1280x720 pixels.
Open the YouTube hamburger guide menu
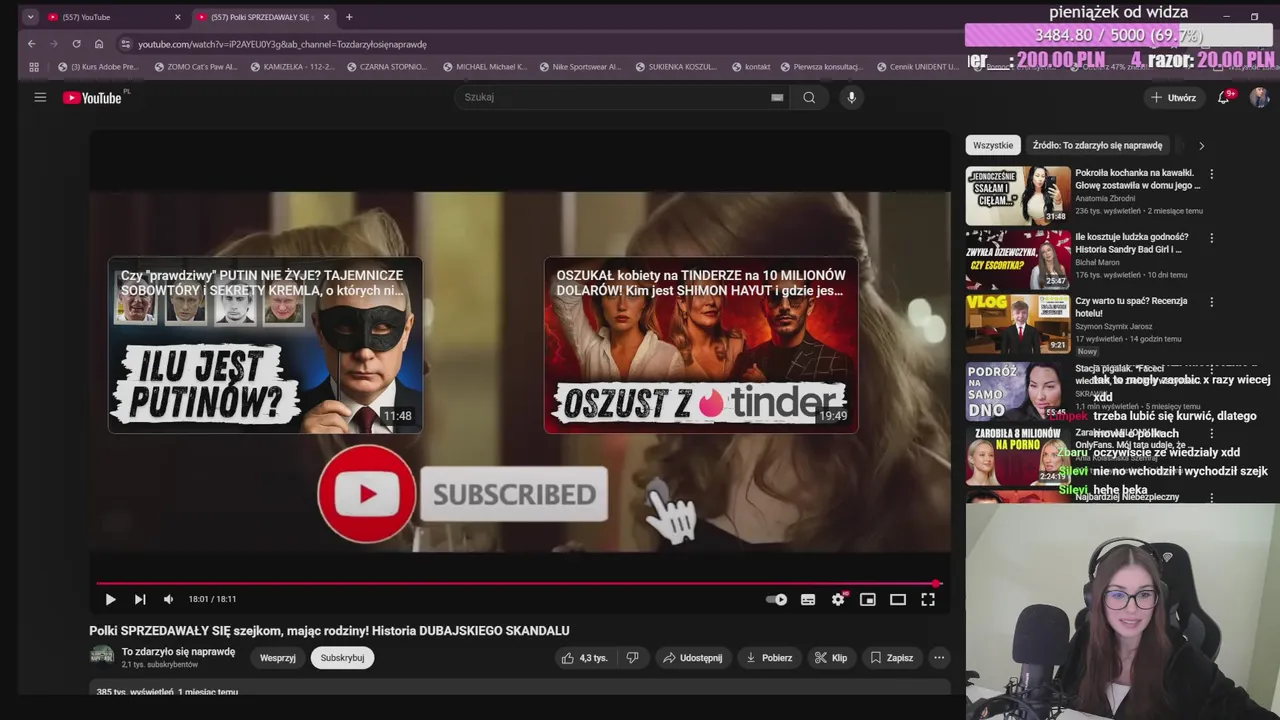[x=40, y=97]
